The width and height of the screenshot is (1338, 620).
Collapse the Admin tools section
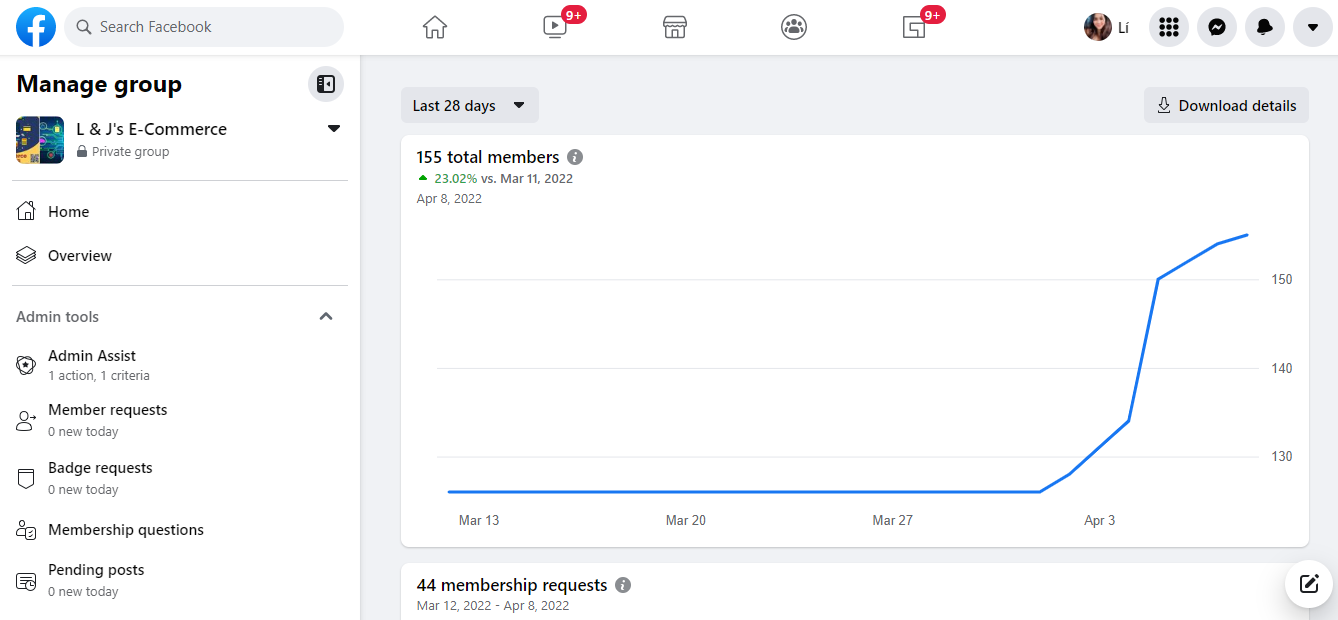click(x=326, y=316)
